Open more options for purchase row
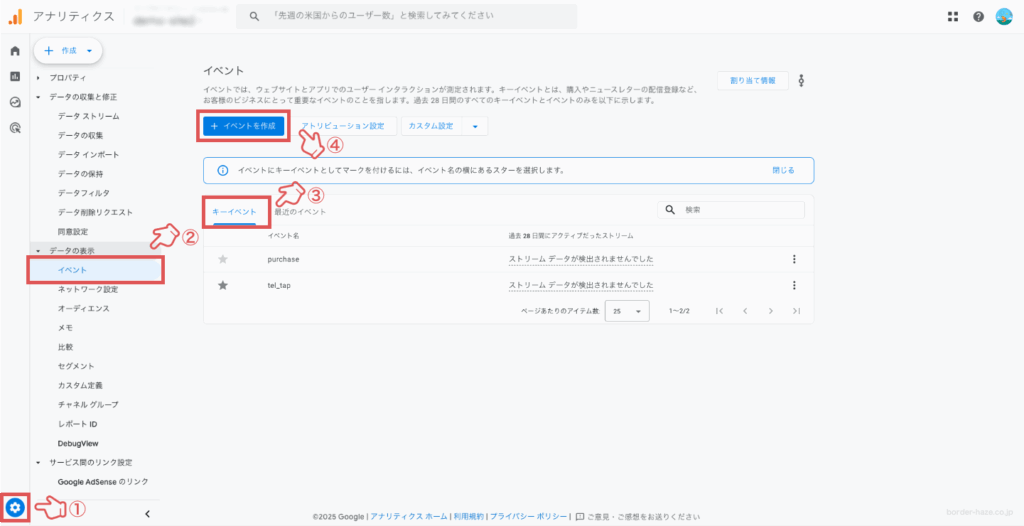Viewport: 1024px width, 526px height. [x=794, y=259]
